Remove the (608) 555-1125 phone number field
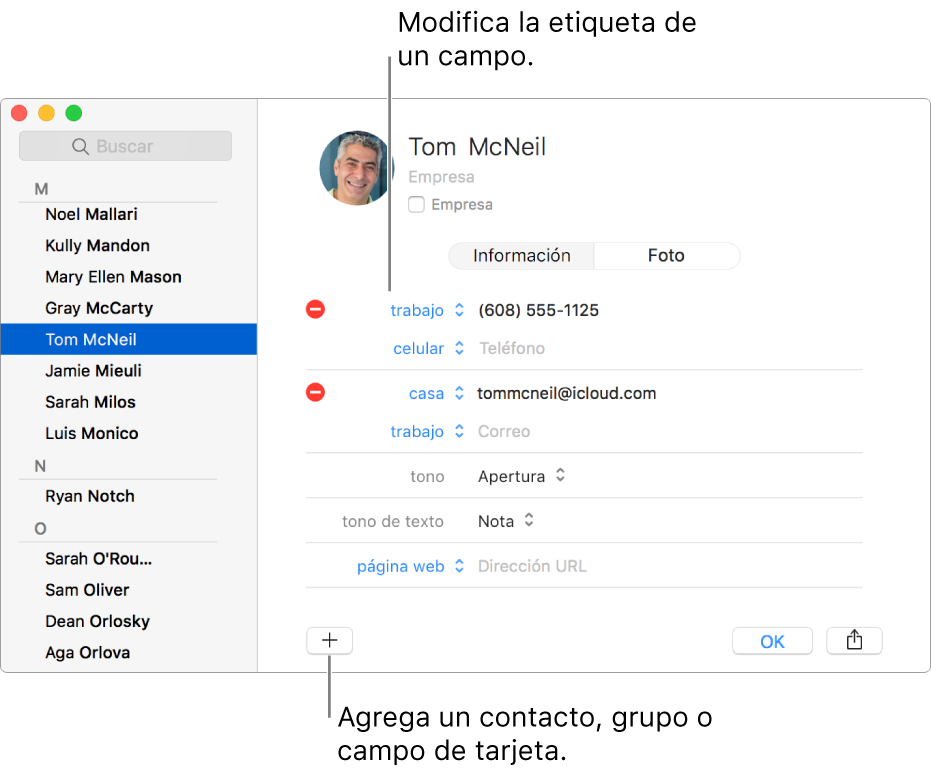Viewport: 931px width, 774px height. (315, 309)
